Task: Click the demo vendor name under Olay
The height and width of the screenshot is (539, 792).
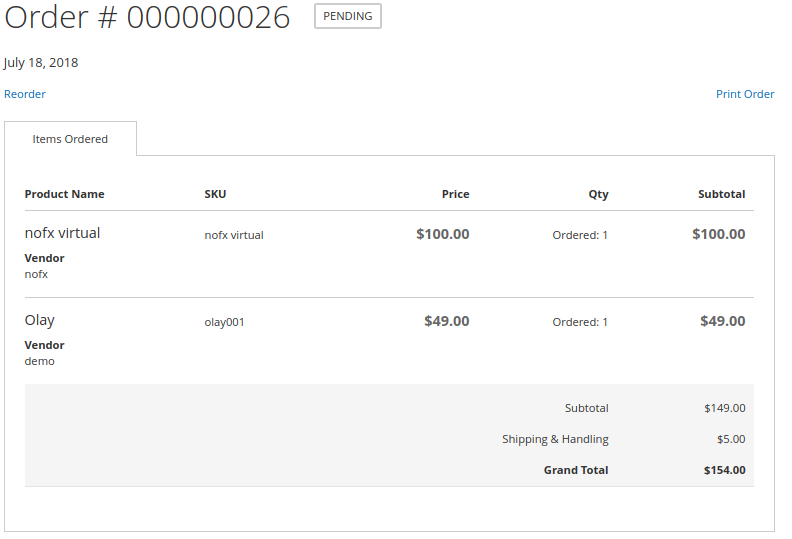Action: click(x=39, y=361)
